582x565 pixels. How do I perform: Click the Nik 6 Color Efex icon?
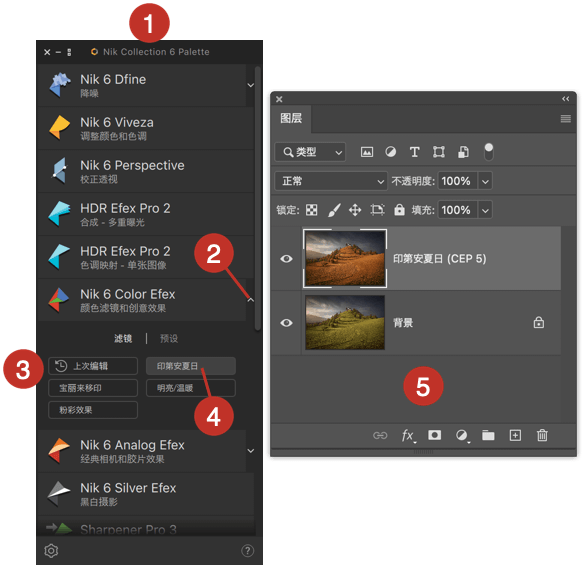pos(59,300)
